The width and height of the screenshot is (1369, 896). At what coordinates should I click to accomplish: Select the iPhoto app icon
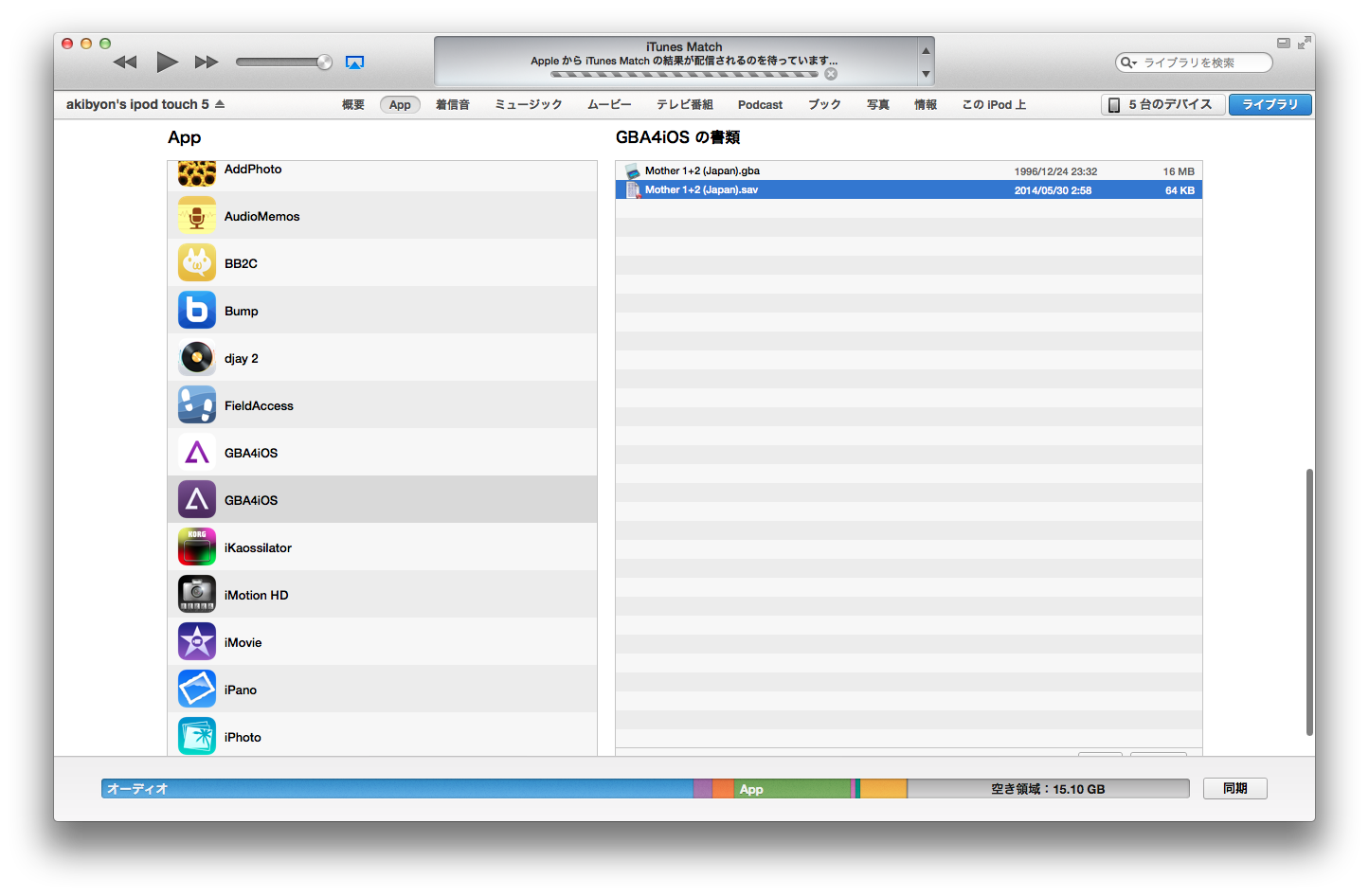[x=197, y=737]
